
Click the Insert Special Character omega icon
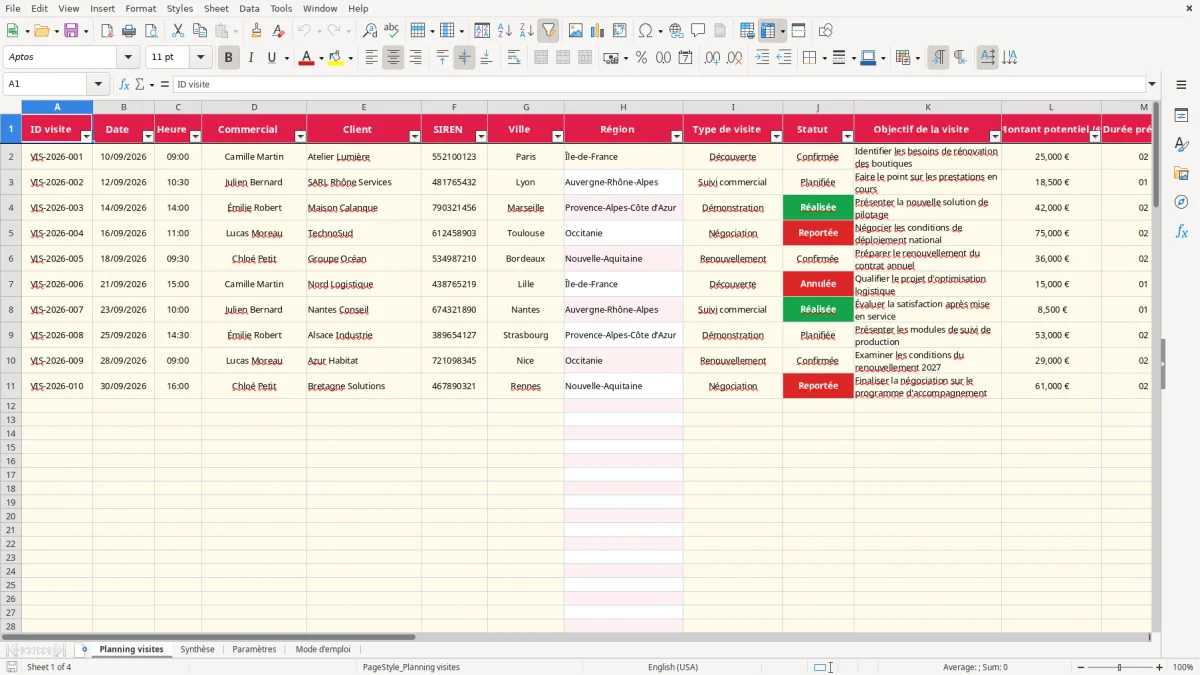tap(645, 31)
